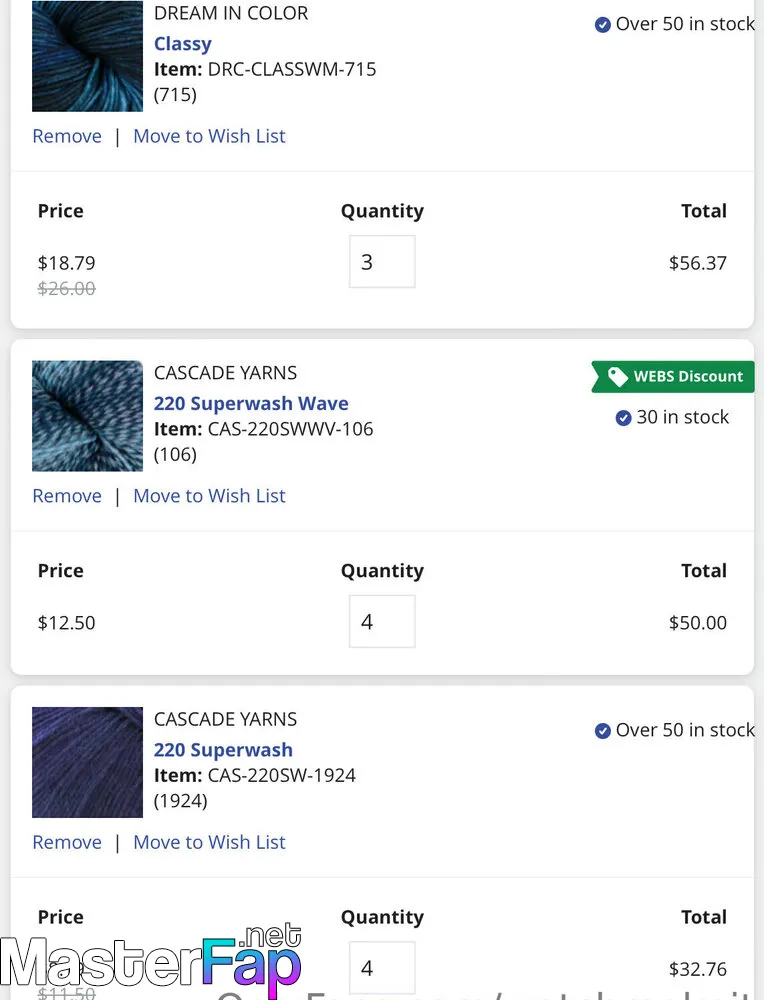Viewport: 764px width, 1000px height.
Task: Move 220 Superwash 1924 to Wish List
Action: pos(209,842)
